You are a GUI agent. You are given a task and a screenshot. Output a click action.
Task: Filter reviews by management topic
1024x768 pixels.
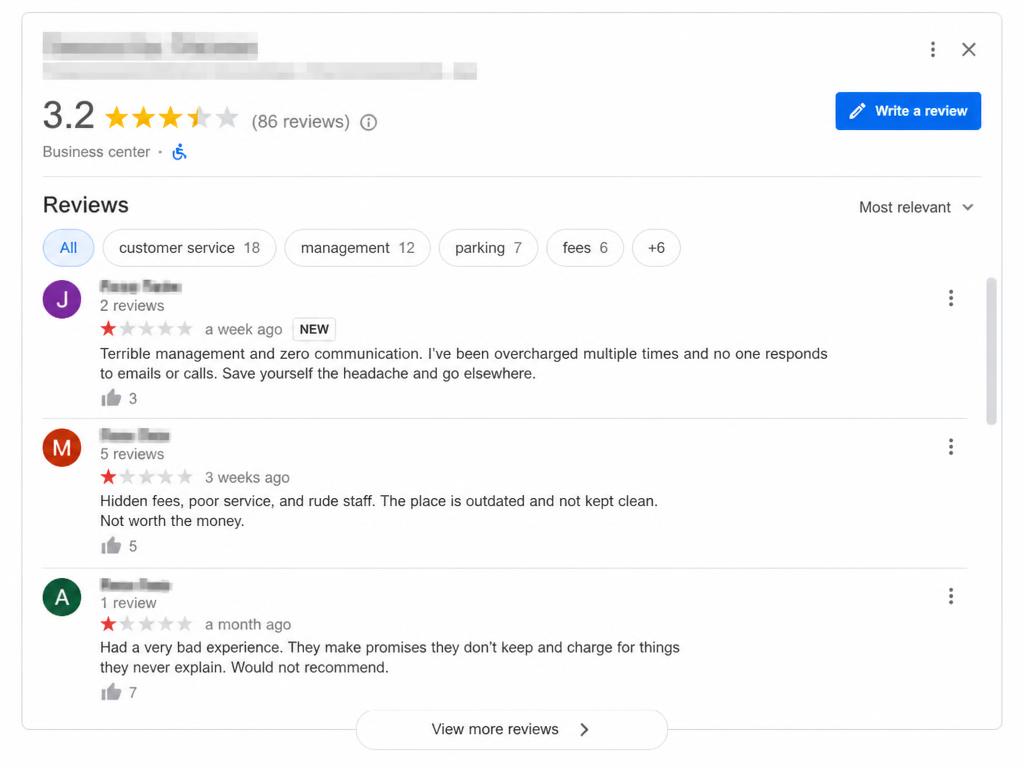point(357,248)
